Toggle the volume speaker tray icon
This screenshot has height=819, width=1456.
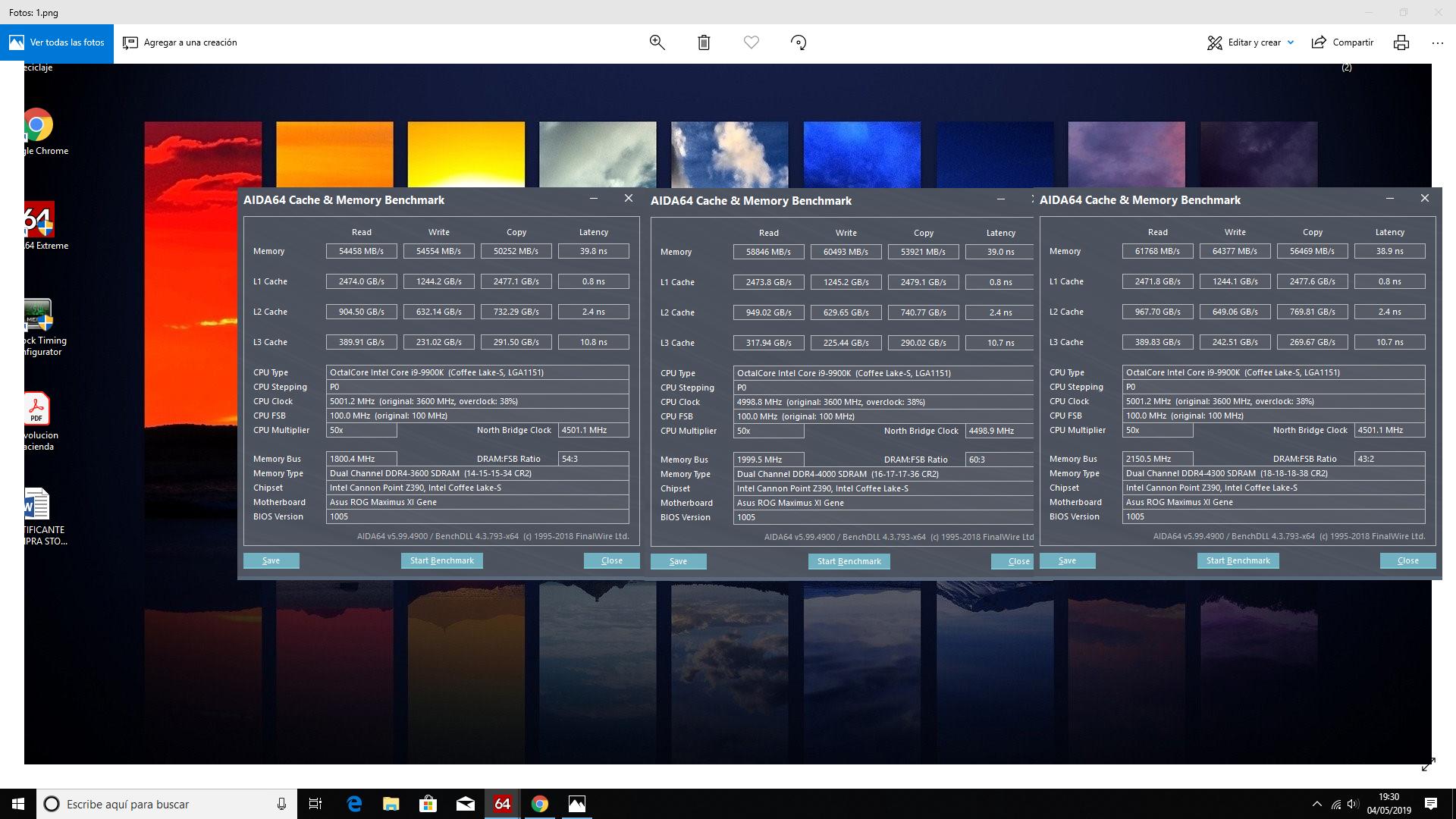point(1352,804)
